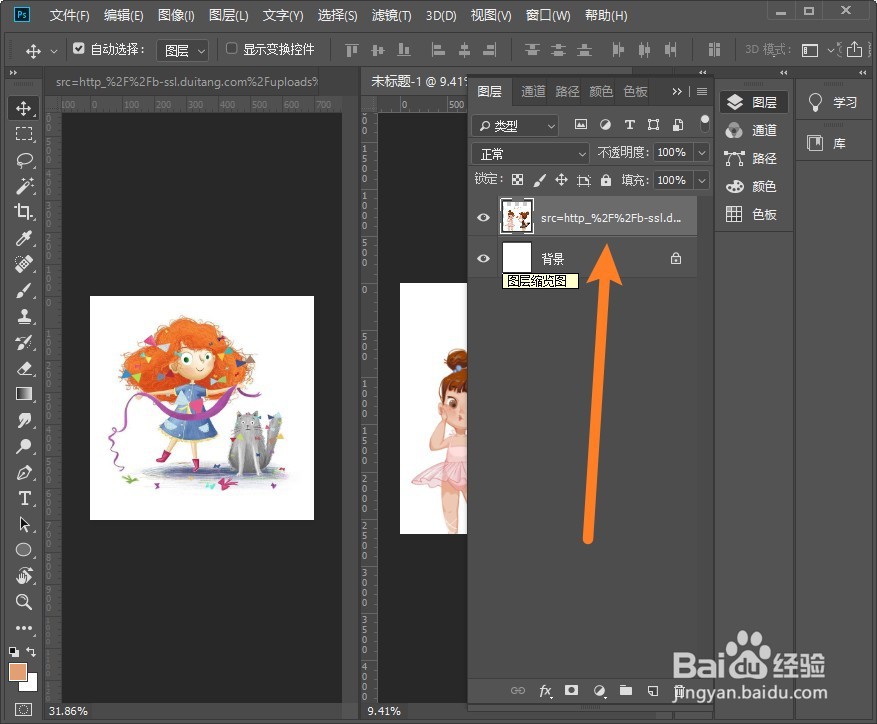Open the 学习 panel button
The width and height of the screenshot is (877, 724).
(x=833, y=102)
